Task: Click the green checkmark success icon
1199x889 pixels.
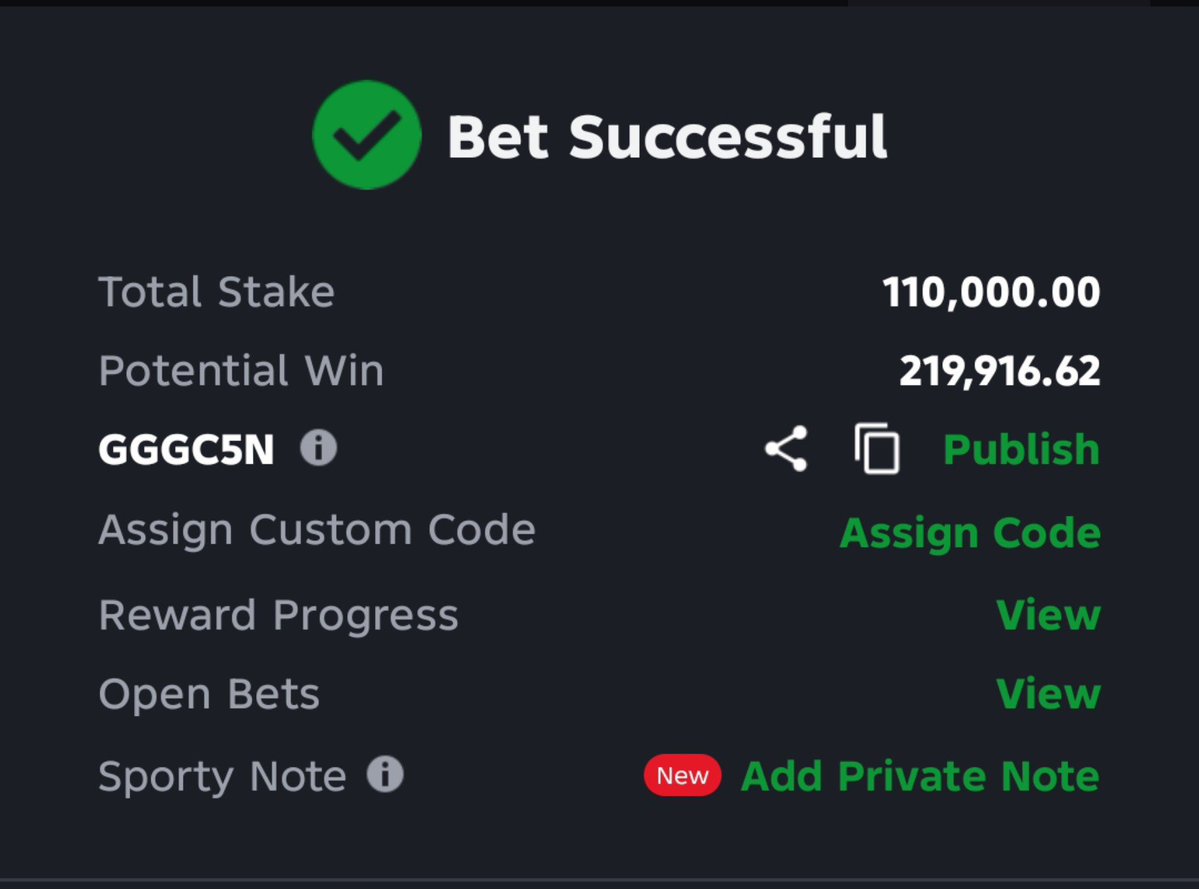Action: click(x=367, y=135)
